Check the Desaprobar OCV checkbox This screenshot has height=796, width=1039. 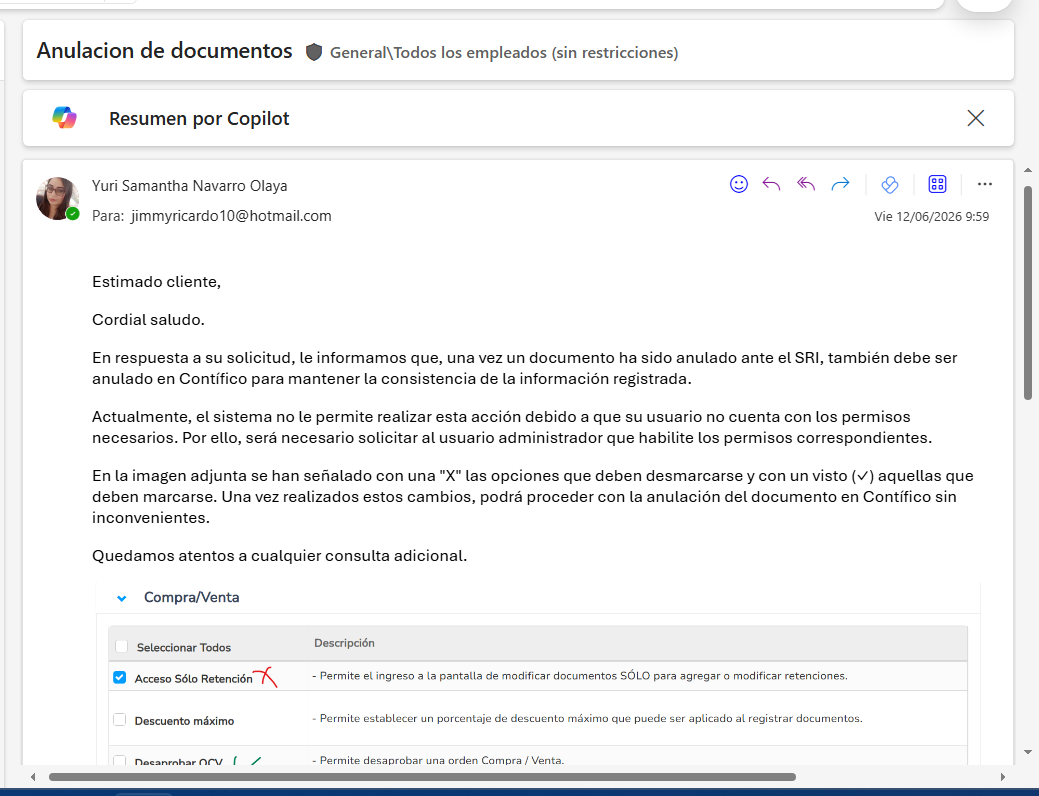[x=119, y=761]
